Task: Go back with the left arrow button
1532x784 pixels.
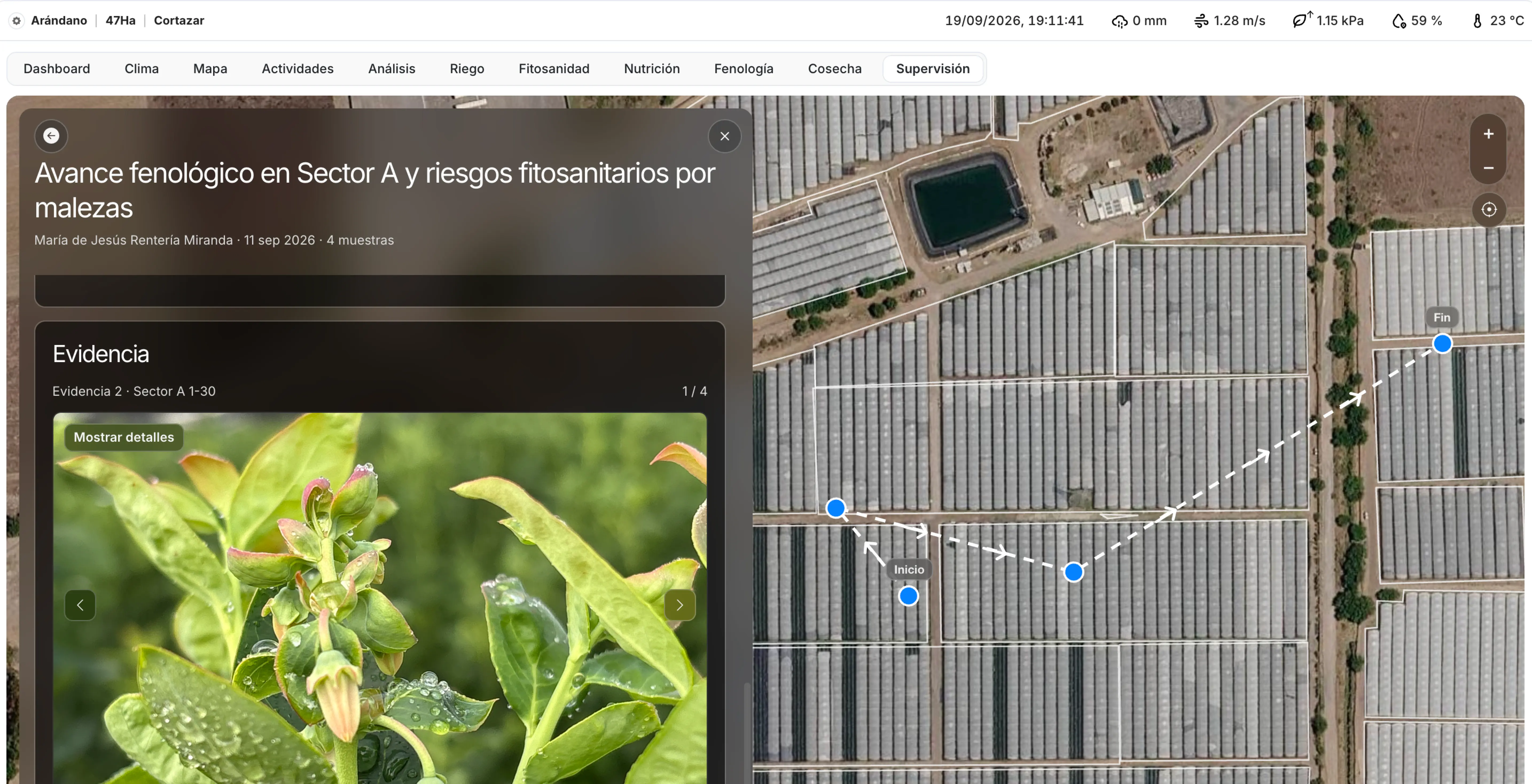Action: pos(51,136)
